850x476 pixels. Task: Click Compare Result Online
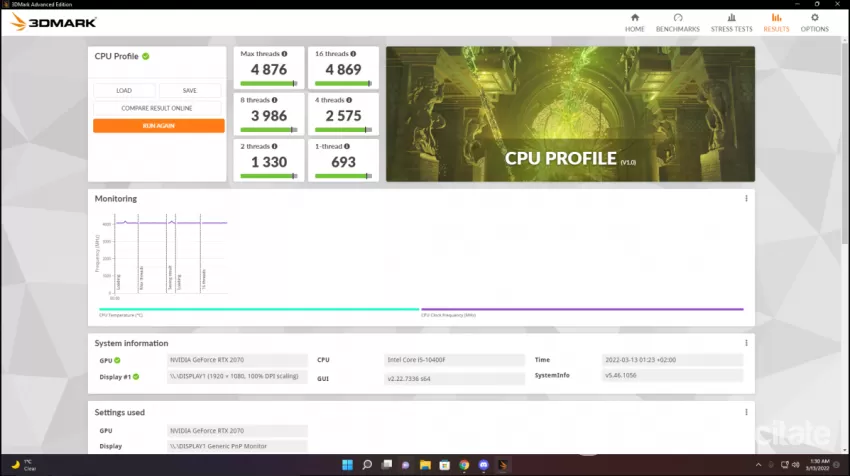tap(157, 108)
